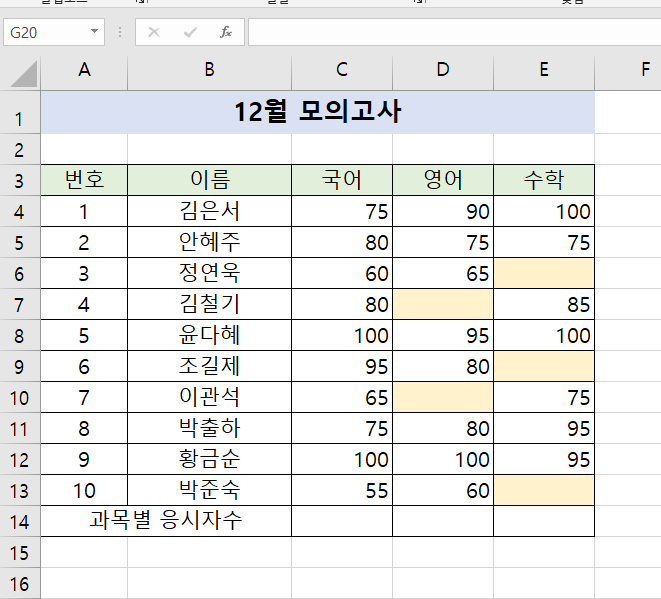Click the 영어 header cell
This screenshot has width=661, height=599.
(x=443, y=180)
